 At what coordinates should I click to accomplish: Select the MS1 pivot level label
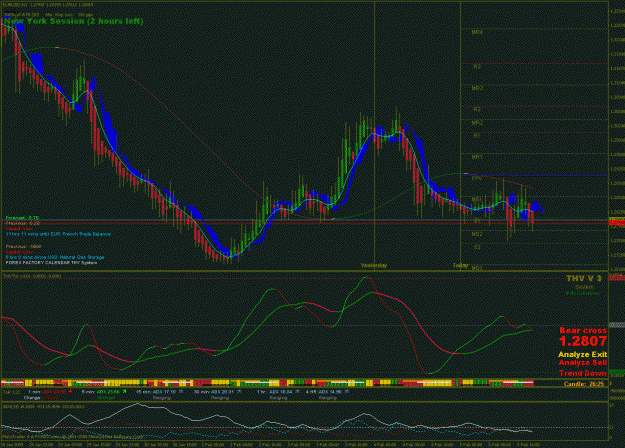[477, 198]
